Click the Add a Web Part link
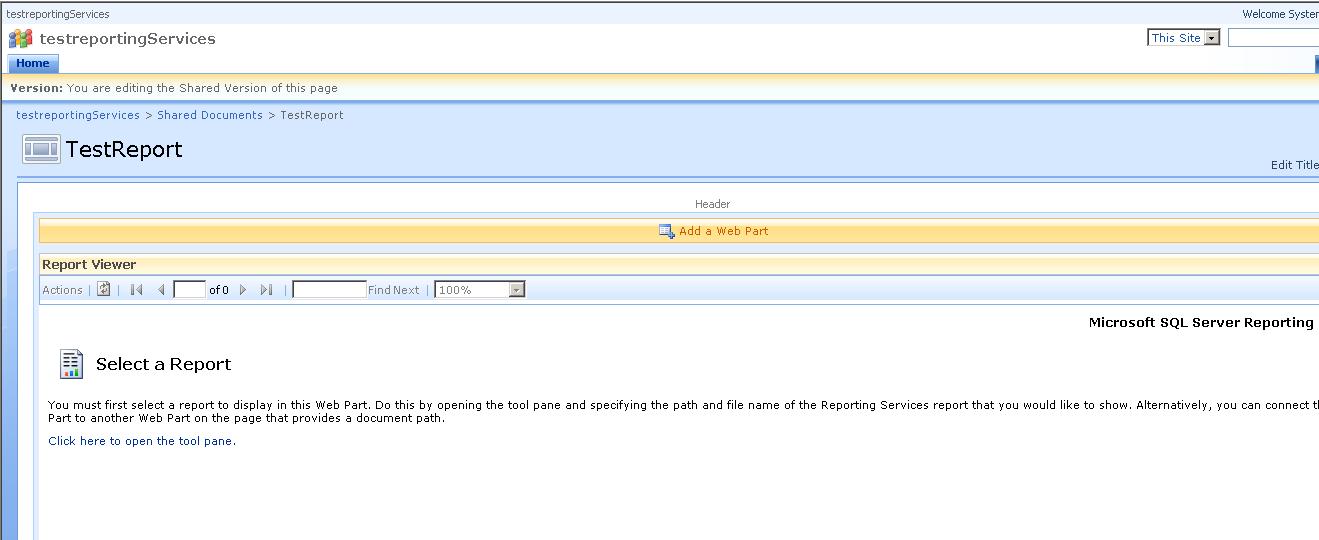Screen dimensions: 1319x540 click(x=724, y=231)
